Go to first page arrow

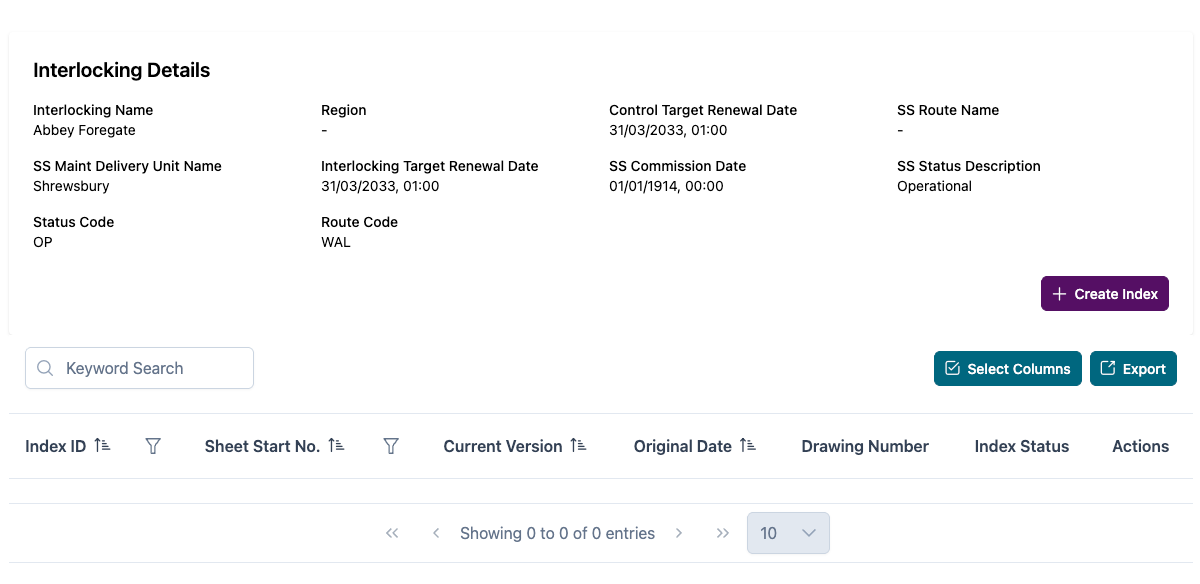(392, 533)
